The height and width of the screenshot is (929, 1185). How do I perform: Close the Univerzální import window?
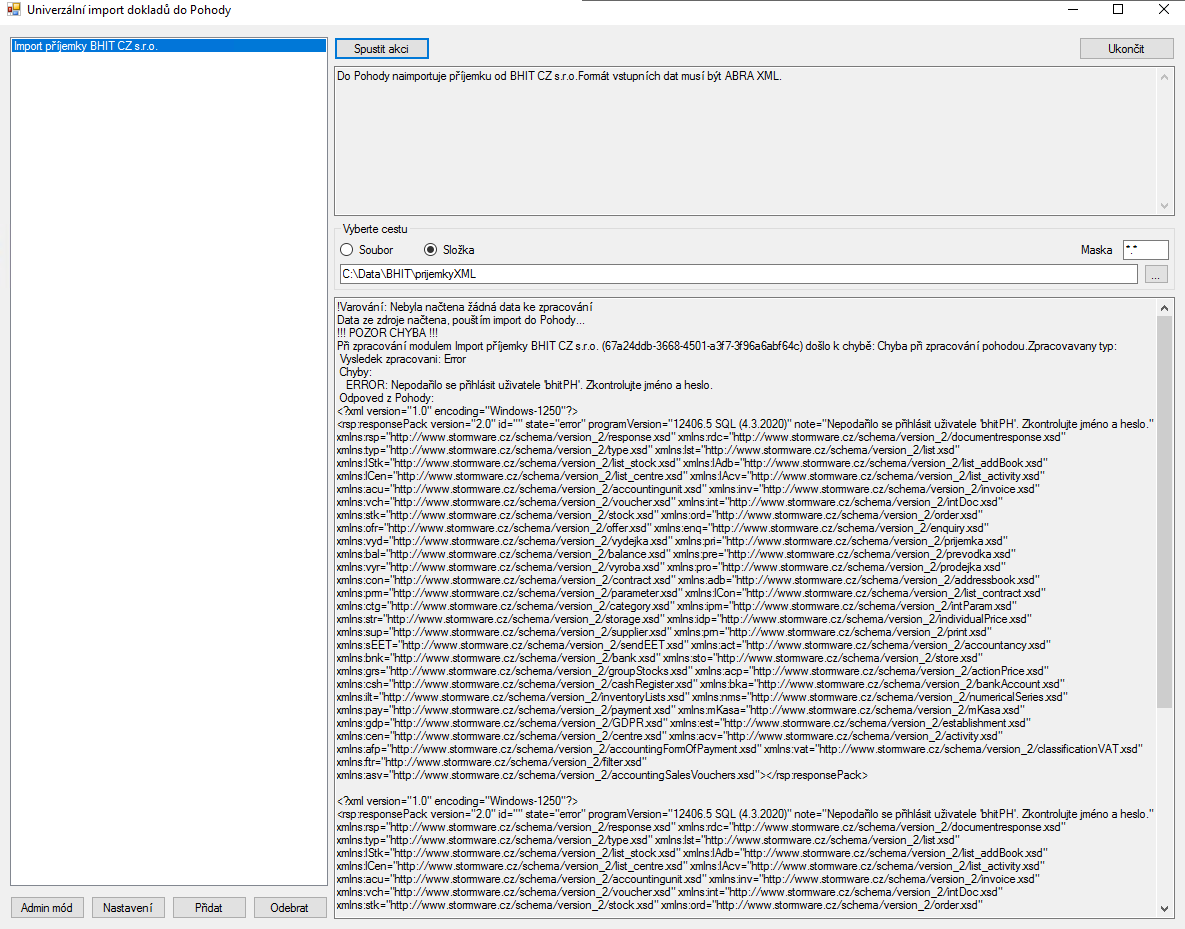pos(1163,10)
